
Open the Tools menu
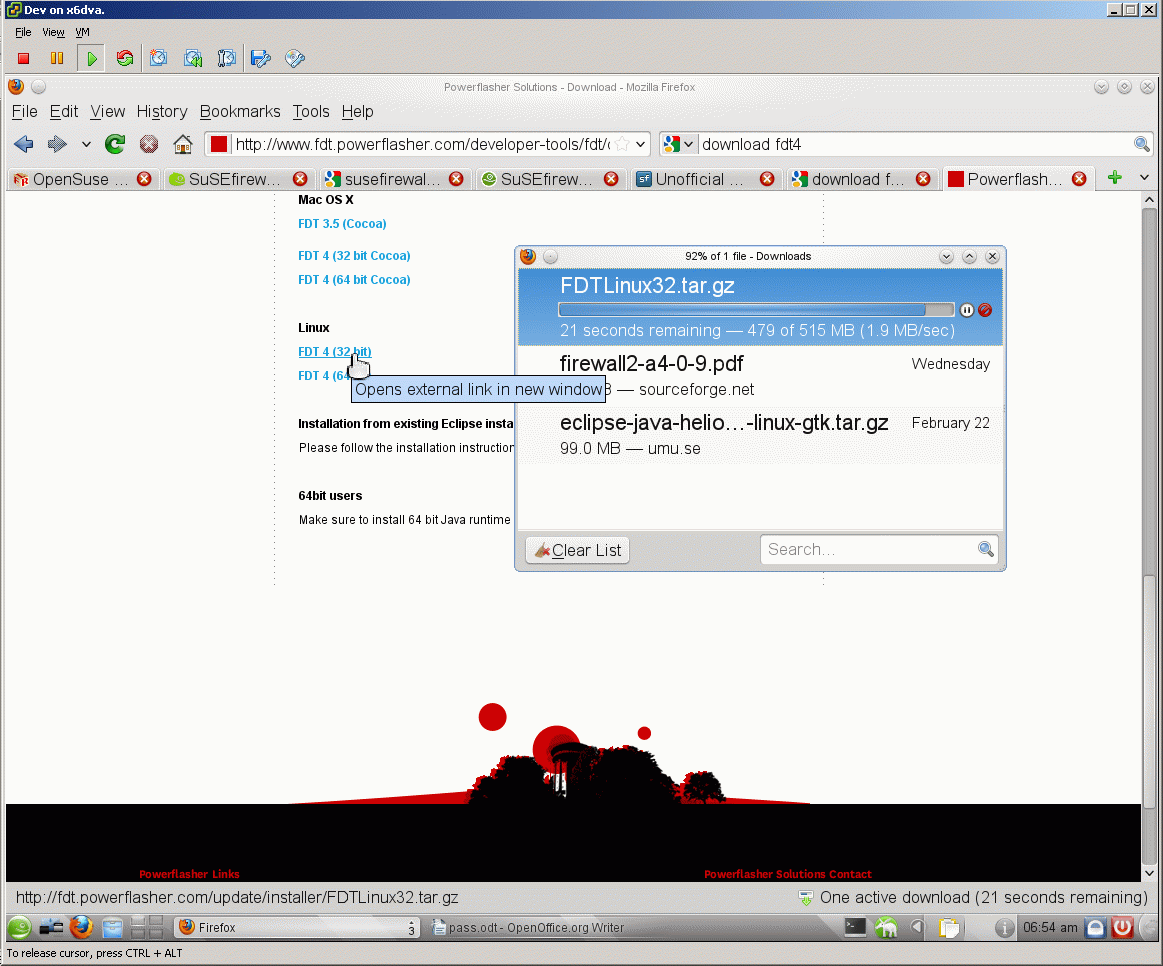[x=311, y=111]
